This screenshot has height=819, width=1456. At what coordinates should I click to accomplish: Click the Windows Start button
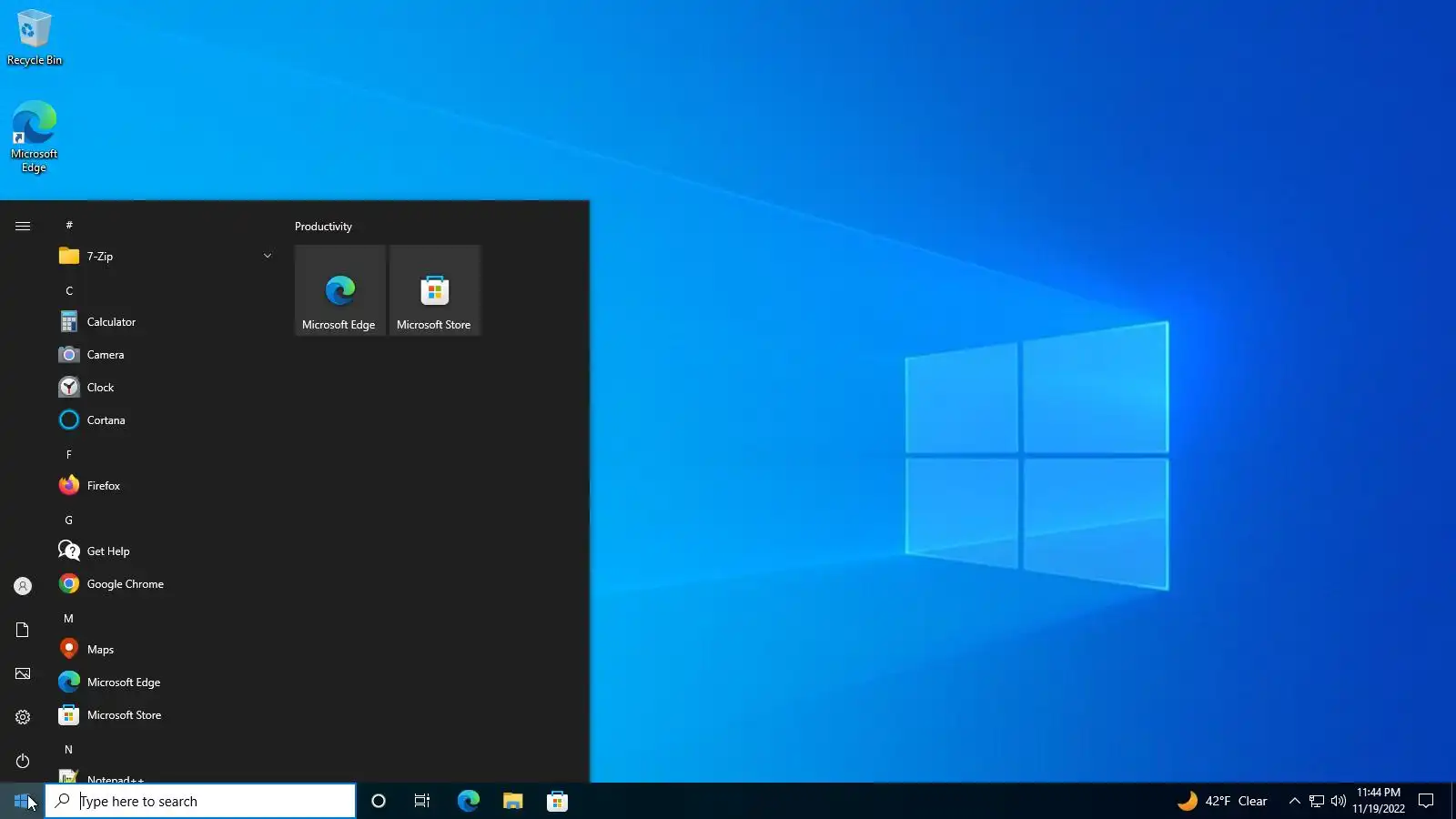[22, 801]
